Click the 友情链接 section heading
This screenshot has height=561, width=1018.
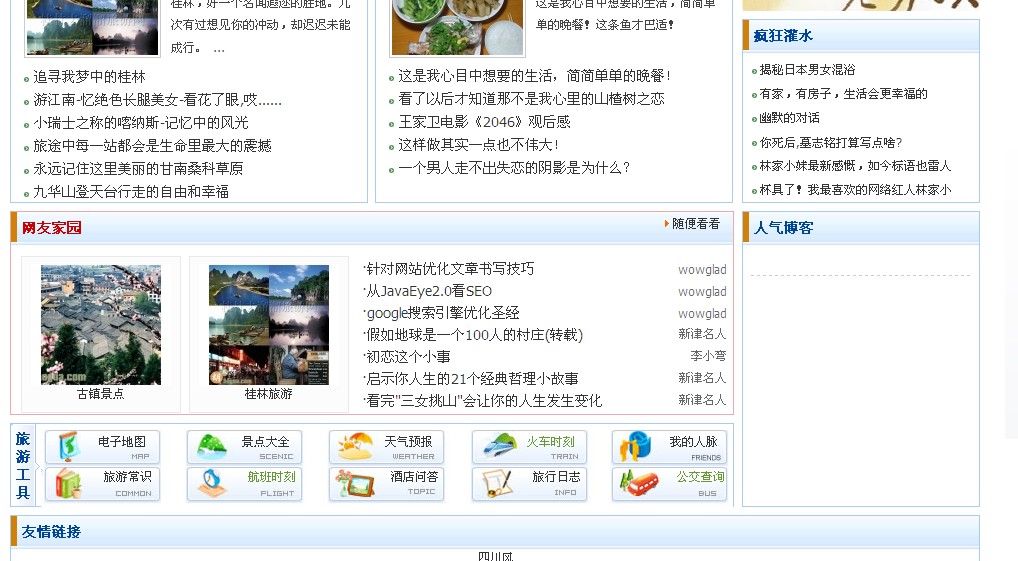click(x=51, y=532)
